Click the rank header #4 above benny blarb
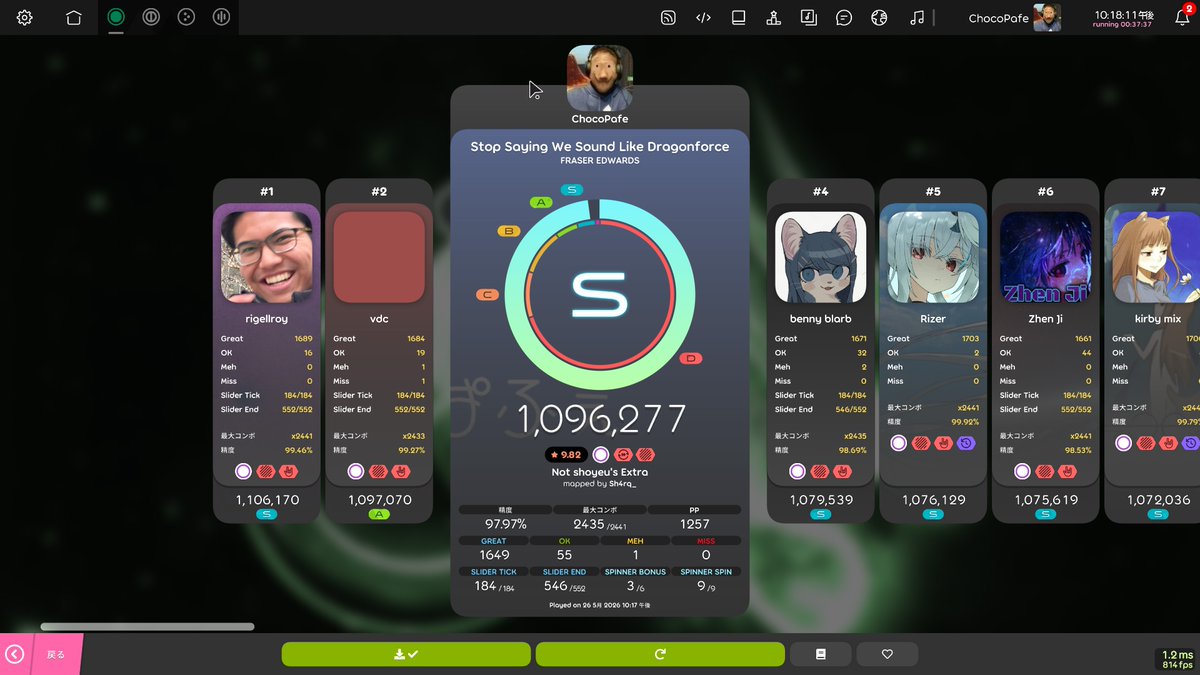This screenshot has height=675, width=1200. pos(821,191)
